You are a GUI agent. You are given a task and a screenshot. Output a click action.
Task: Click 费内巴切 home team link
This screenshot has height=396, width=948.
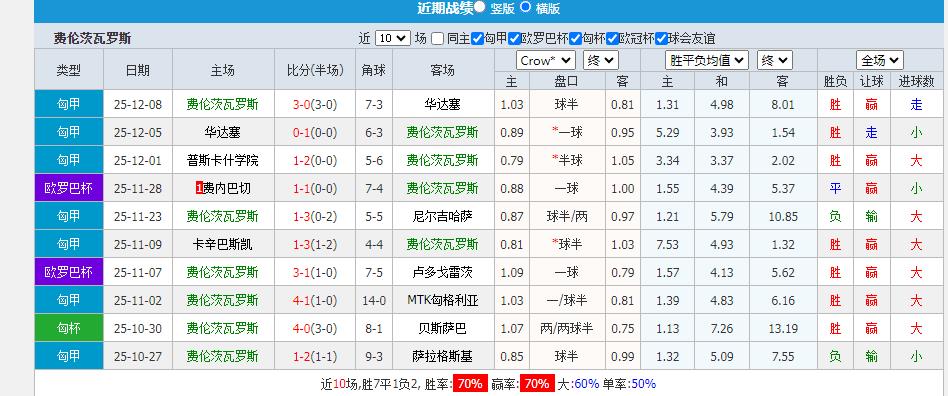click(x=227, y=189)
